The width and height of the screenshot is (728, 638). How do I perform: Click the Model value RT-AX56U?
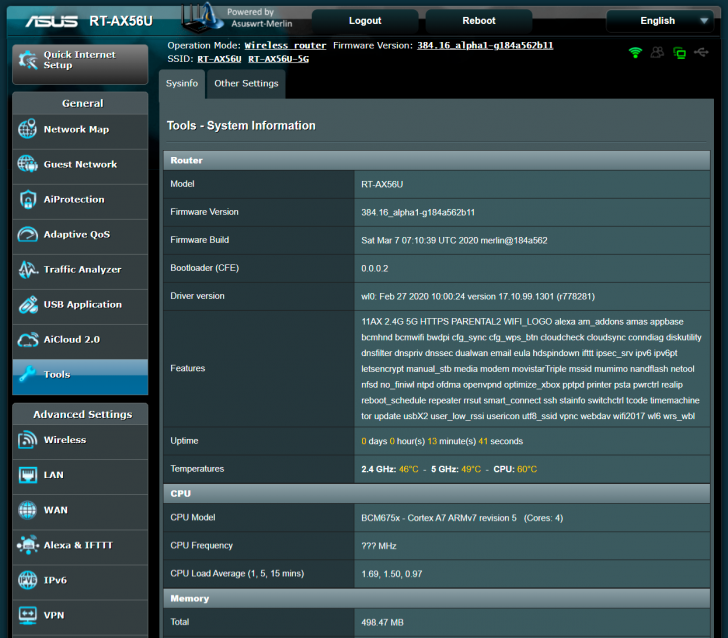coord(382,184)
